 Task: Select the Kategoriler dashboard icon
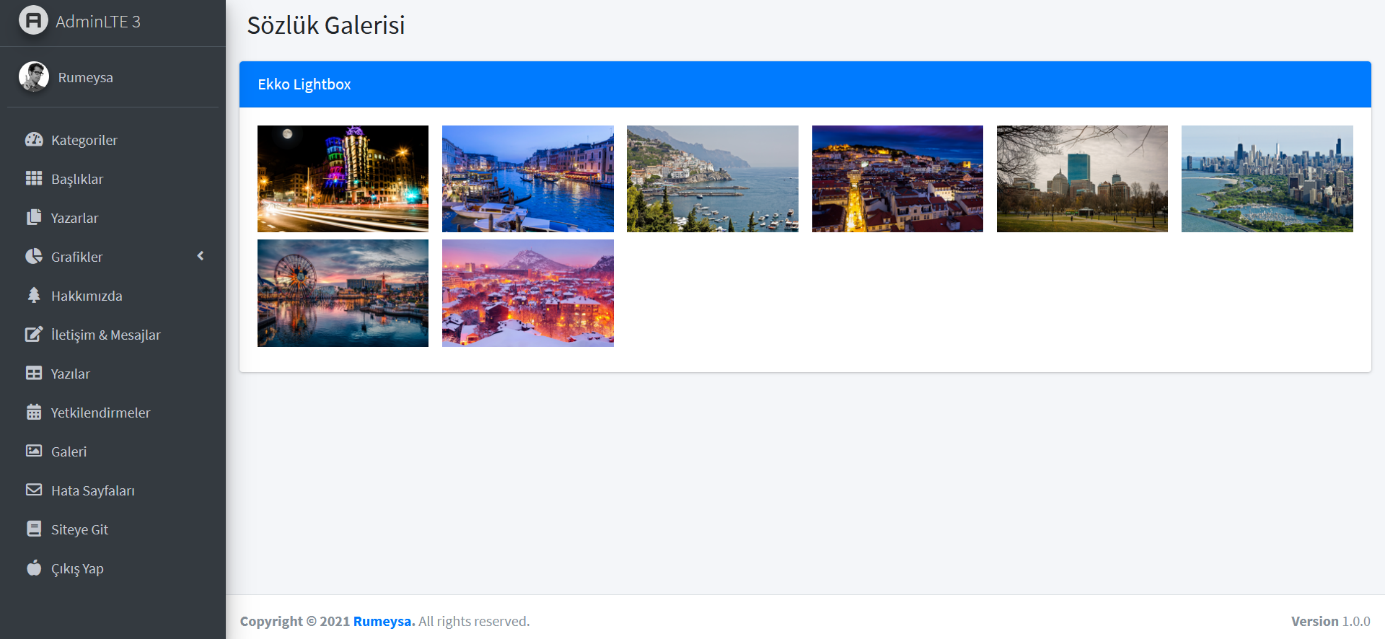point(33,140)
